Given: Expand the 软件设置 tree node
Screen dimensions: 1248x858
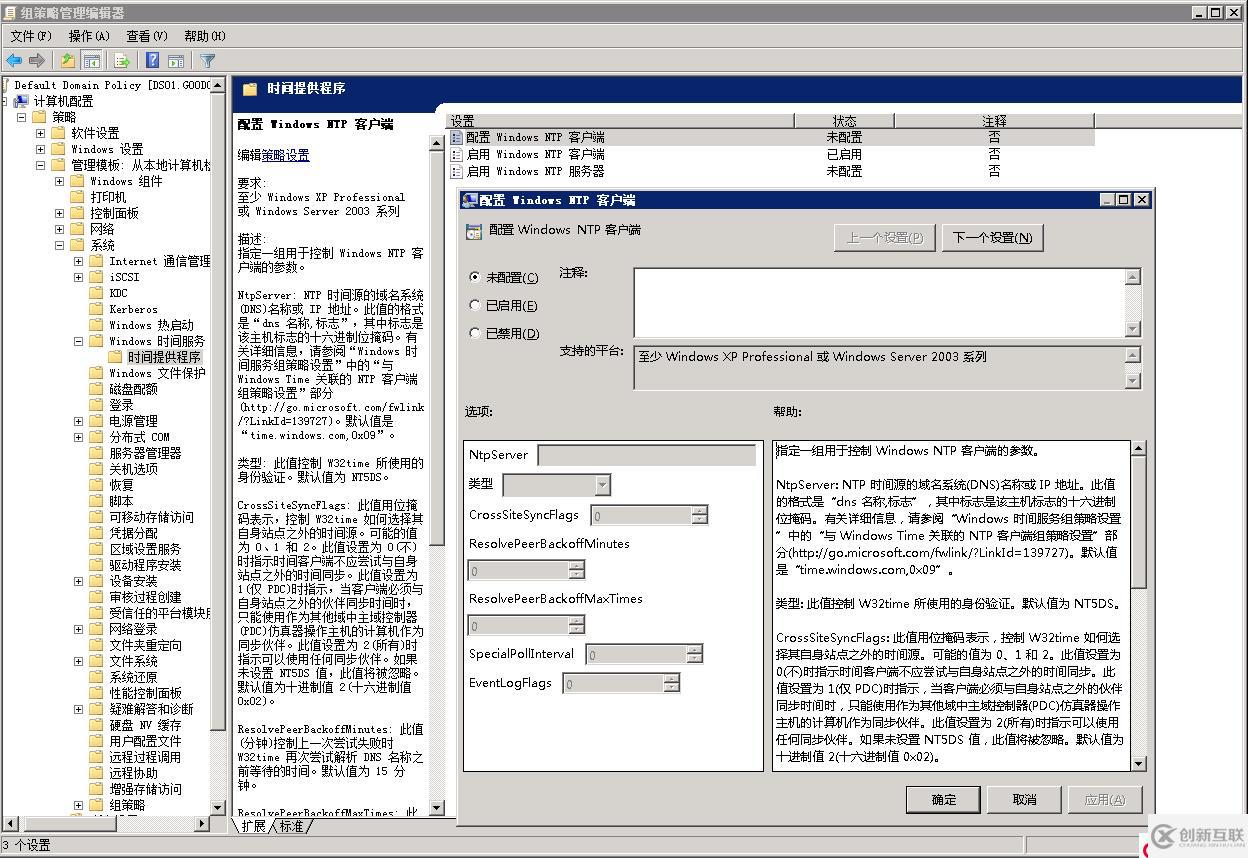Looking at the screenshot, I should [41, 133].
